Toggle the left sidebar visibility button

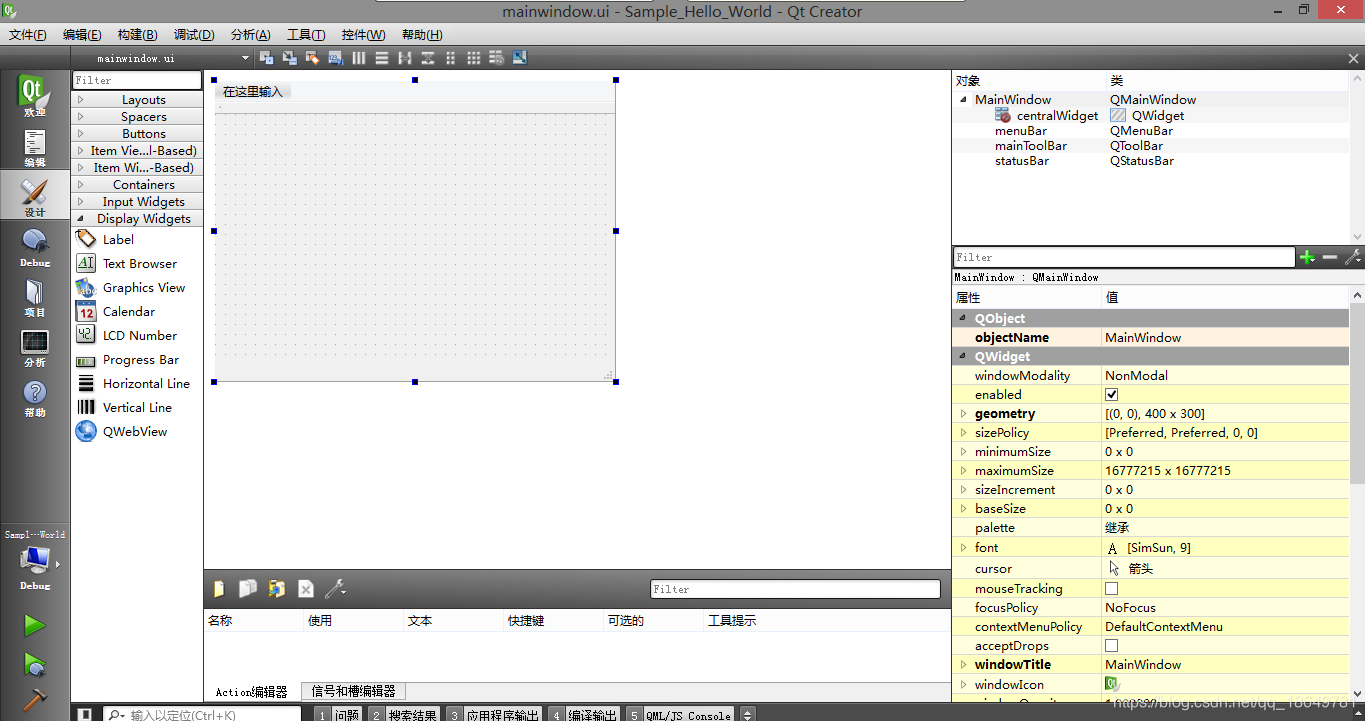point(85,714)
